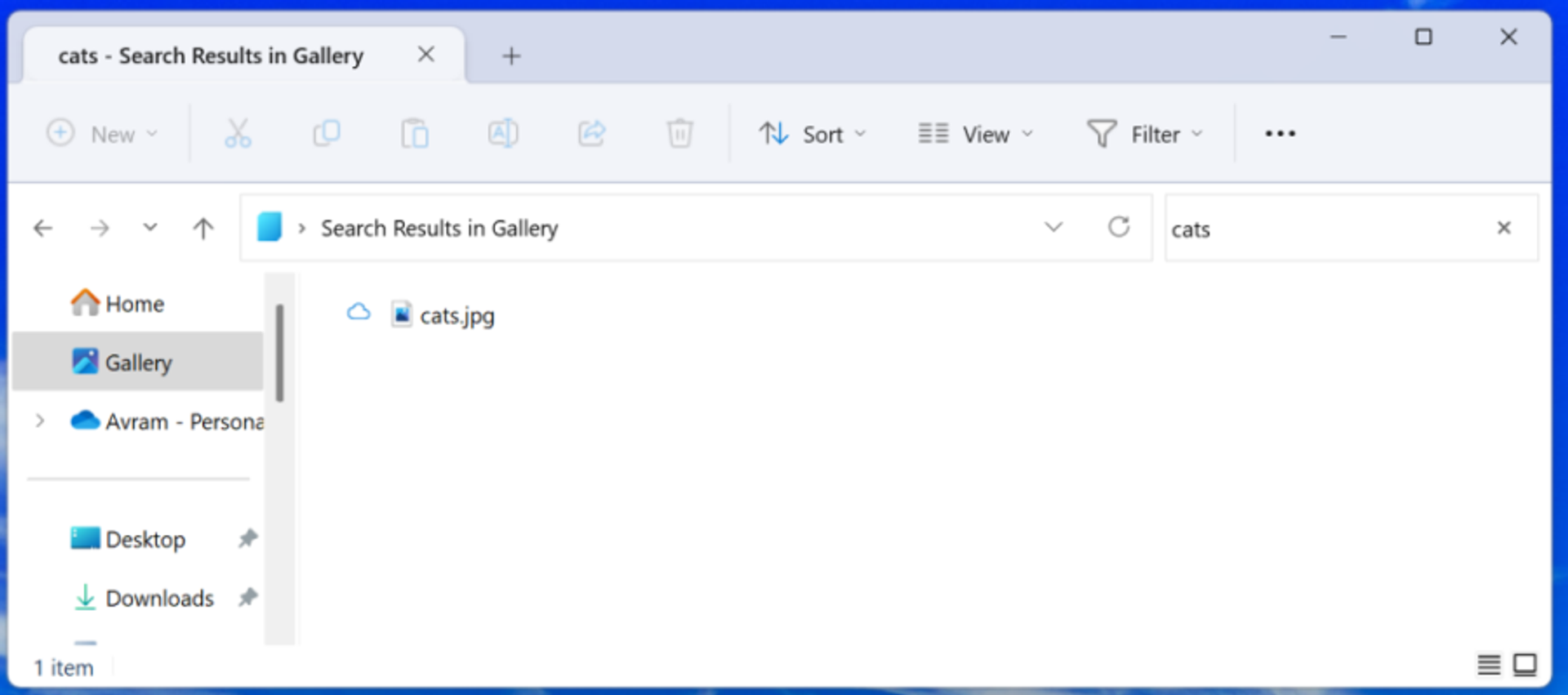The image size is (1568, 695).
Task: Expand the recent locations chevron
Action: coord(150,227)
